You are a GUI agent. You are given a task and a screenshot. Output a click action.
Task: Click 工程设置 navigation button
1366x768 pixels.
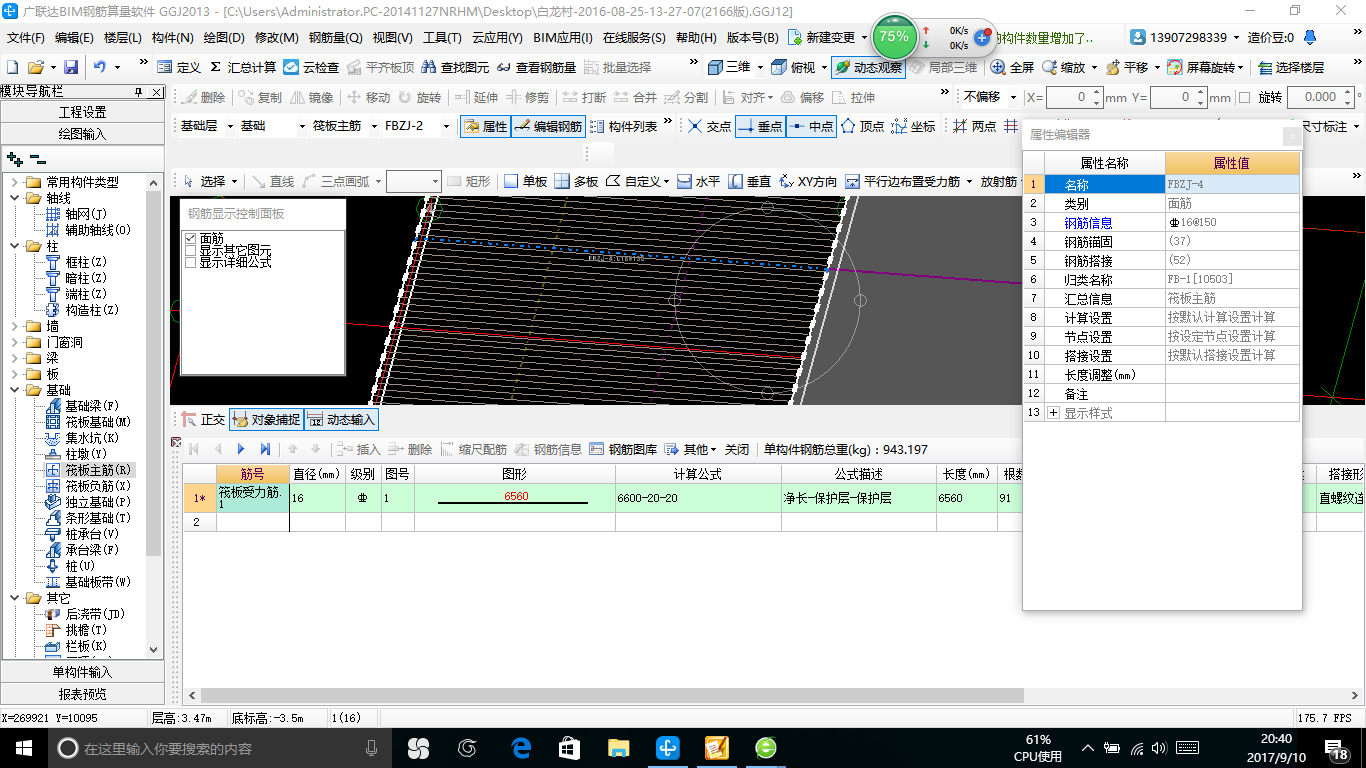(x=83, y=112)
